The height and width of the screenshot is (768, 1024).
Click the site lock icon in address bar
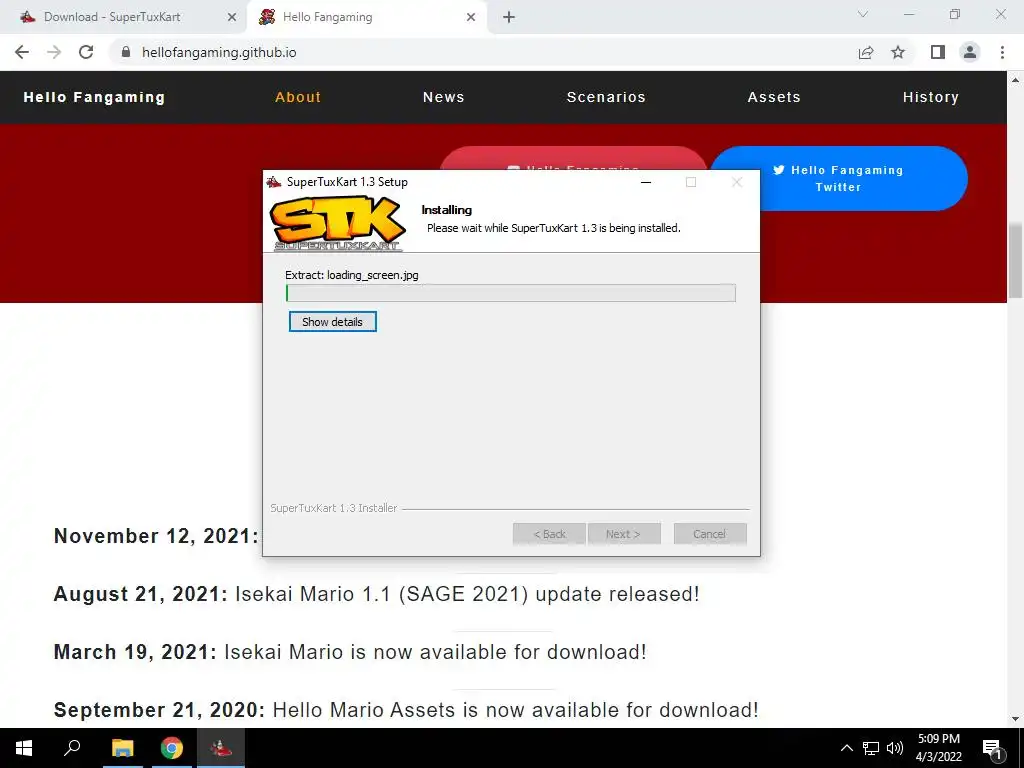point(126,52)
